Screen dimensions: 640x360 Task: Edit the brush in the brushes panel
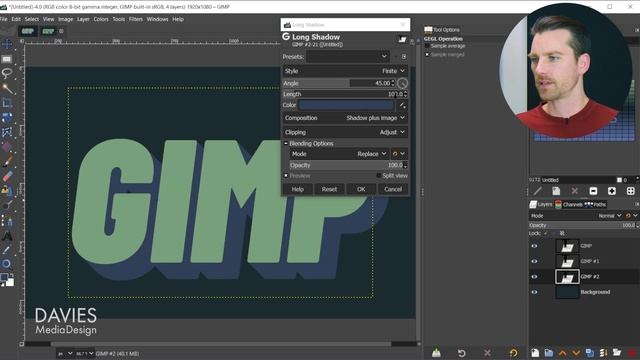pyautogui.click(x=538, y=191)
